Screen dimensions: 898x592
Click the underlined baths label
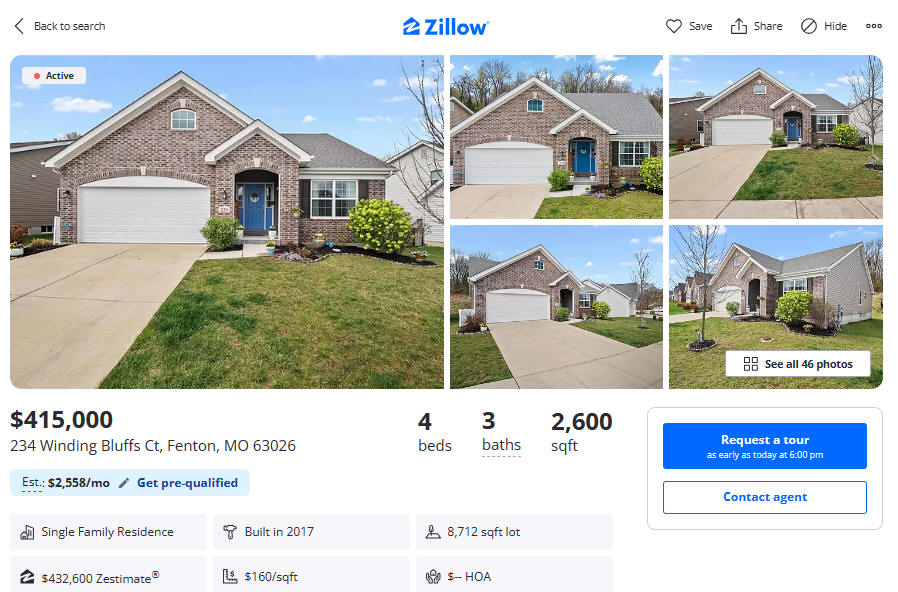click(501, 445)
